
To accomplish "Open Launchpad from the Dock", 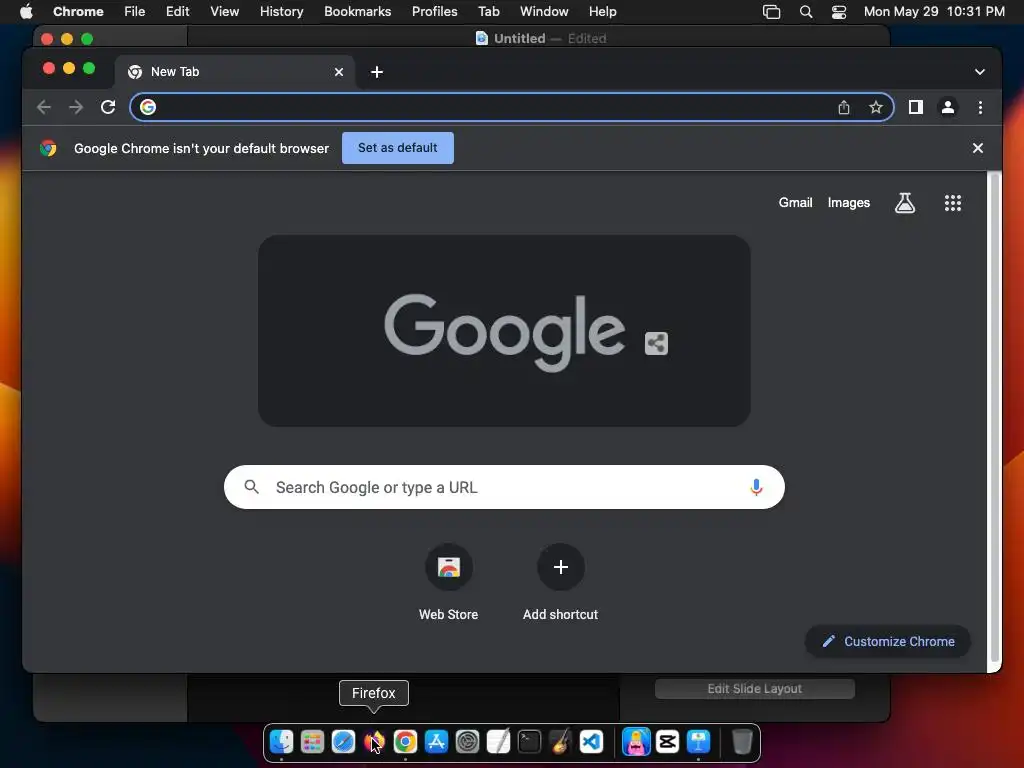I will [312, 742].
